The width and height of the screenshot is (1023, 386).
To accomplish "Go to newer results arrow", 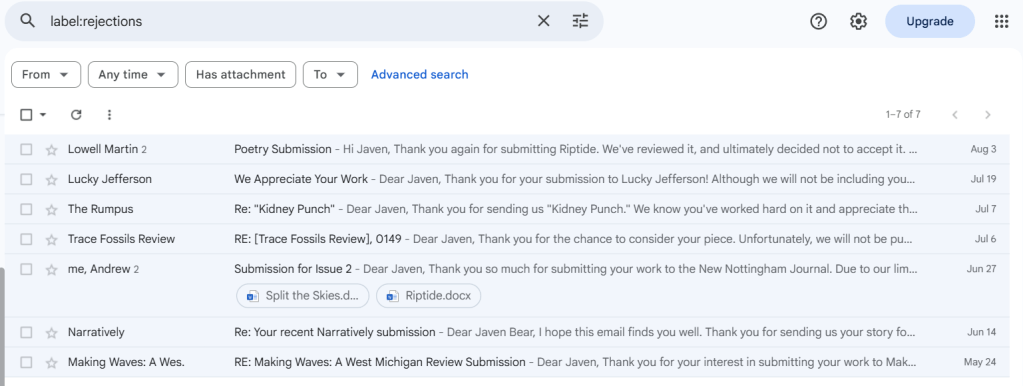I will click(x=954, y=115).
